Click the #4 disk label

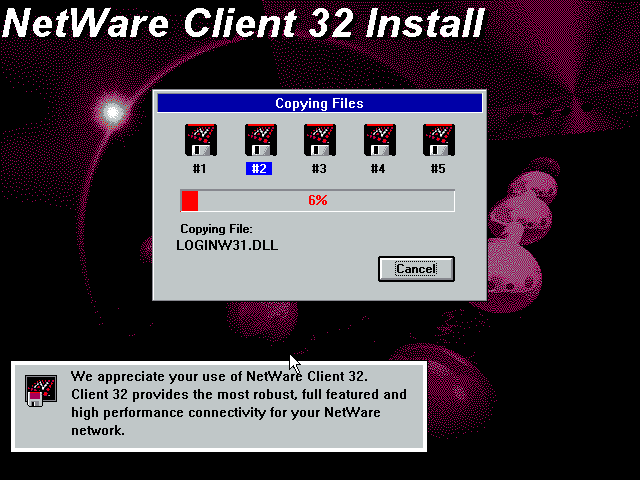378,169
